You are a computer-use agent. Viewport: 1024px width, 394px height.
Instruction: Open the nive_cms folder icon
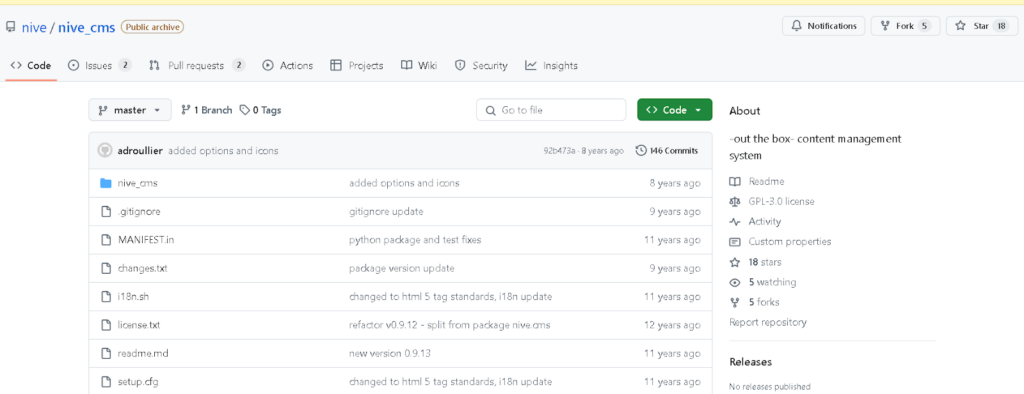pos(106,183)
